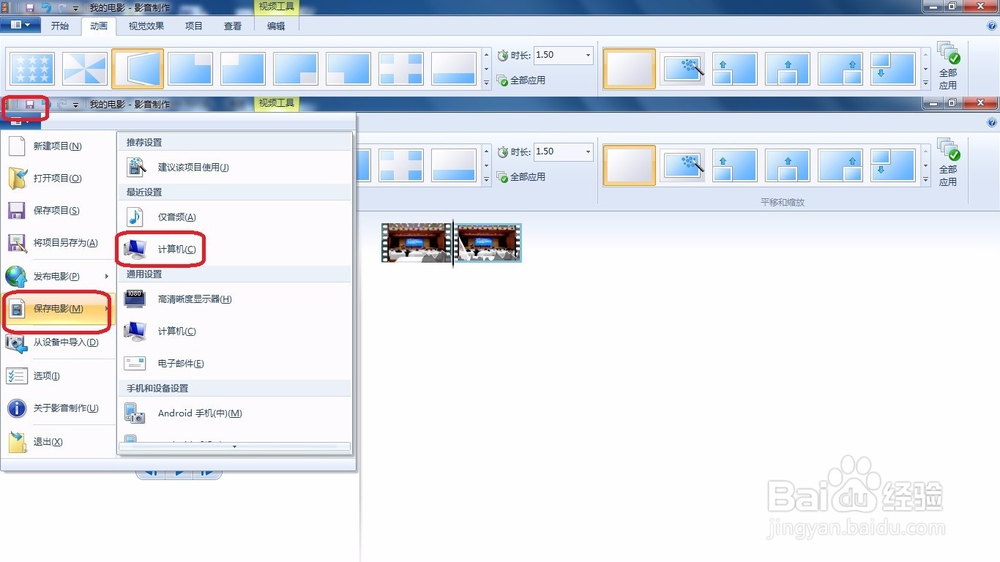Expand the transitions gallery in the upper ribbon
Image resolution: width=1000 pixels, height=562 pixels.
pyautogui.click(x=487, y=82)
